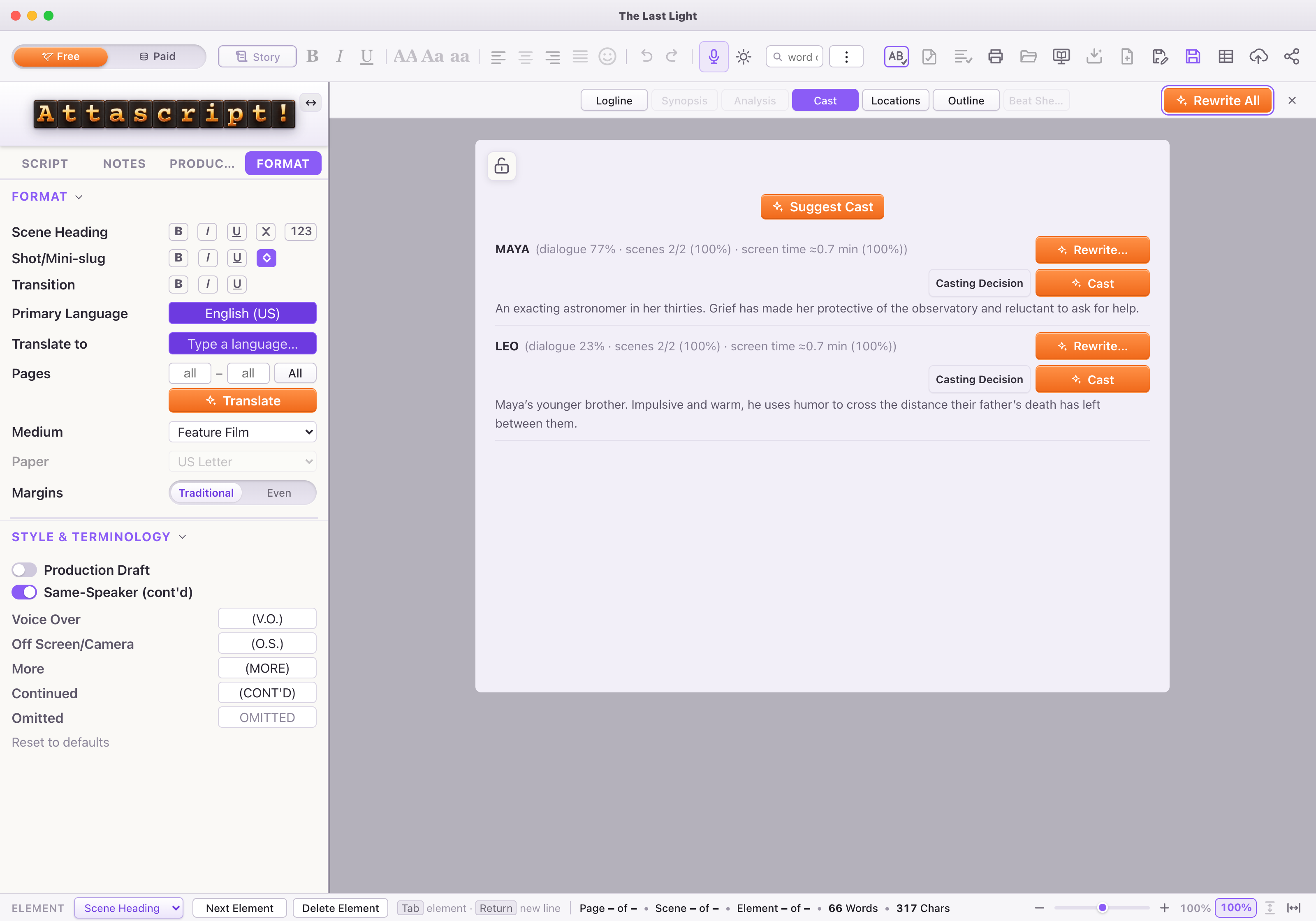Select Even margins option
1316x921 pixels.
click(278, 493)
